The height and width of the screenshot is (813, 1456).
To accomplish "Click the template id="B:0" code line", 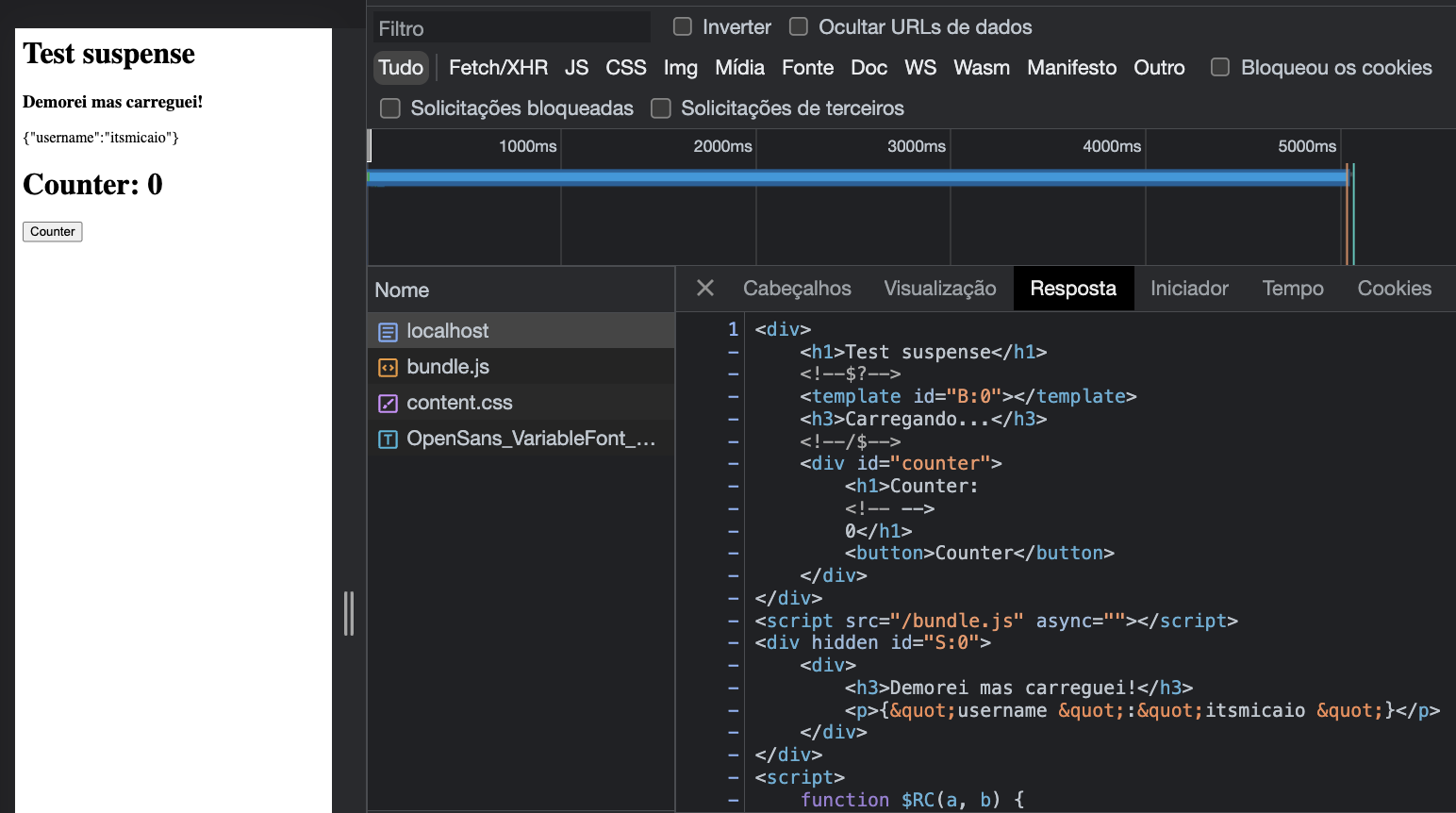I will [x=968, y=396].
